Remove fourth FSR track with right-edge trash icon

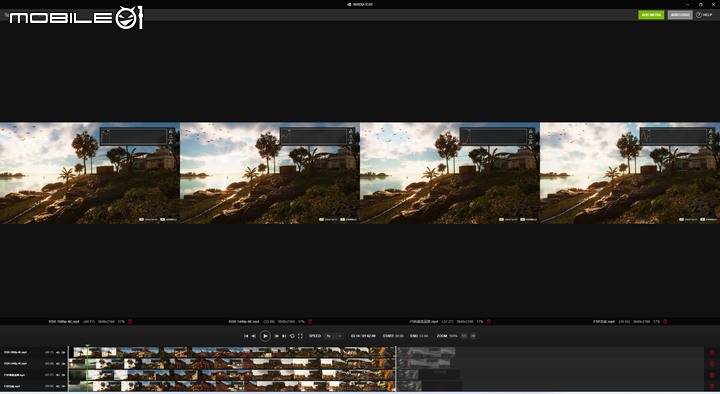pos(712,386)
